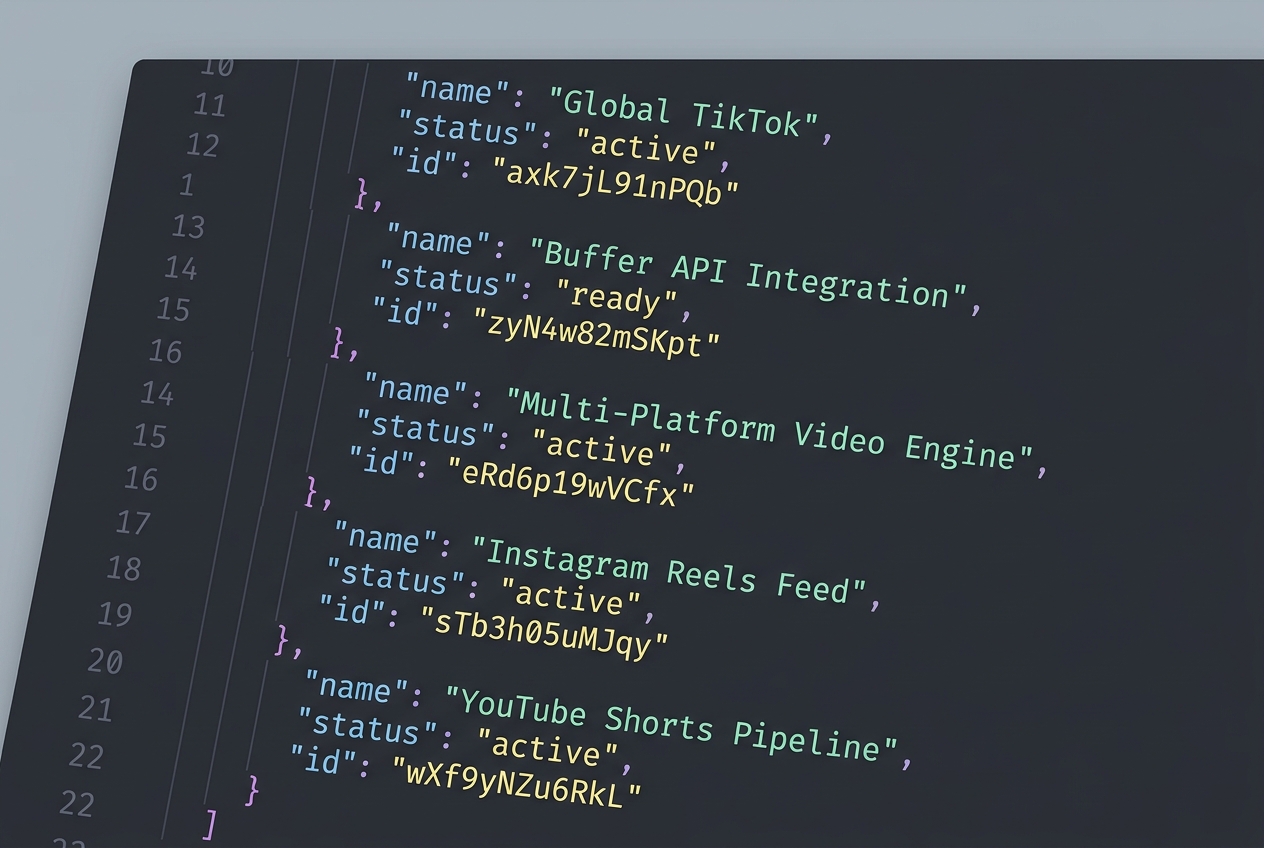Click line number 18 in the gutter
The image size is (1264, 848).
click(124, 568)
